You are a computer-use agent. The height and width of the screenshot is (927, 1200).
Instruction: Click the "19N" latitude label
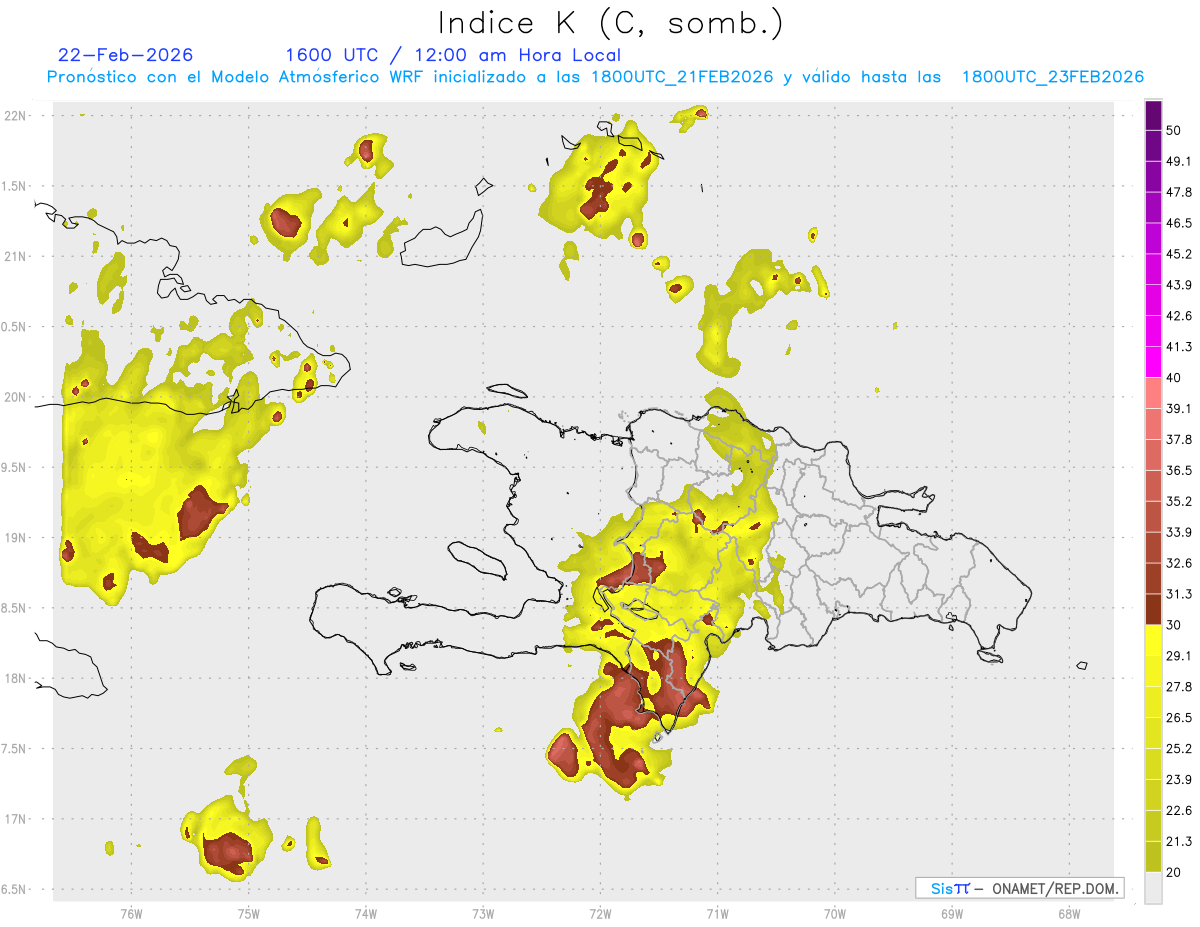tap(14, 538)
